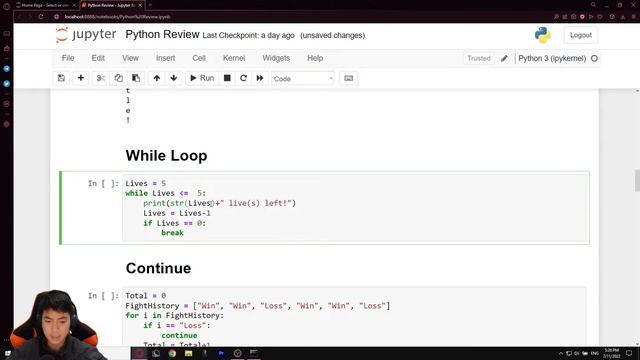The width and height of the screenshot is (640, 360).
Task: Open the Help menu
Action: coord(315,58)
